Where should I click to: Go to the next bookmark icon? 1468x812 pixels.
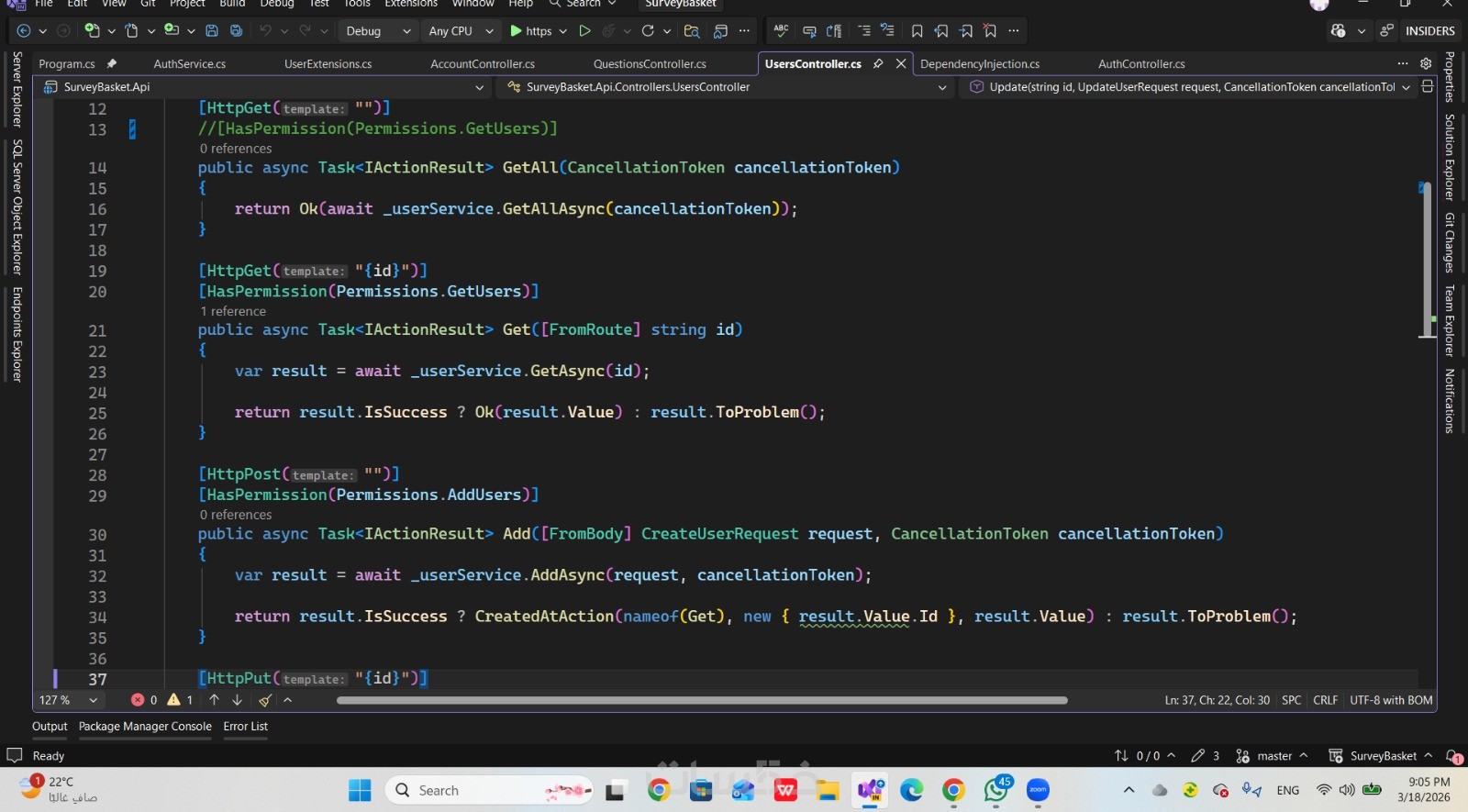966,31
